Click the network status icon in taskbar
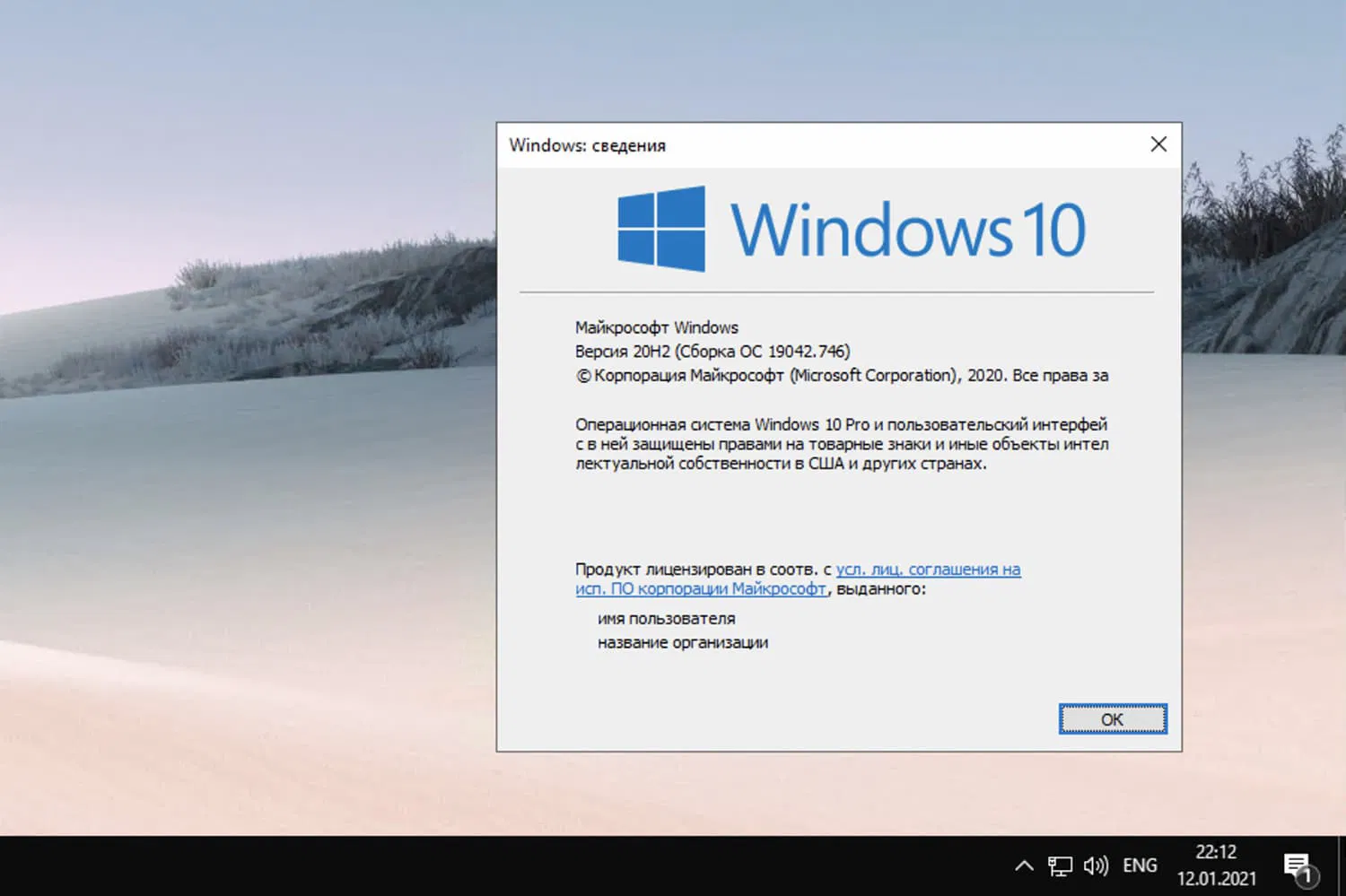Screen dimensions: 1346x896 click(1060, 864)
